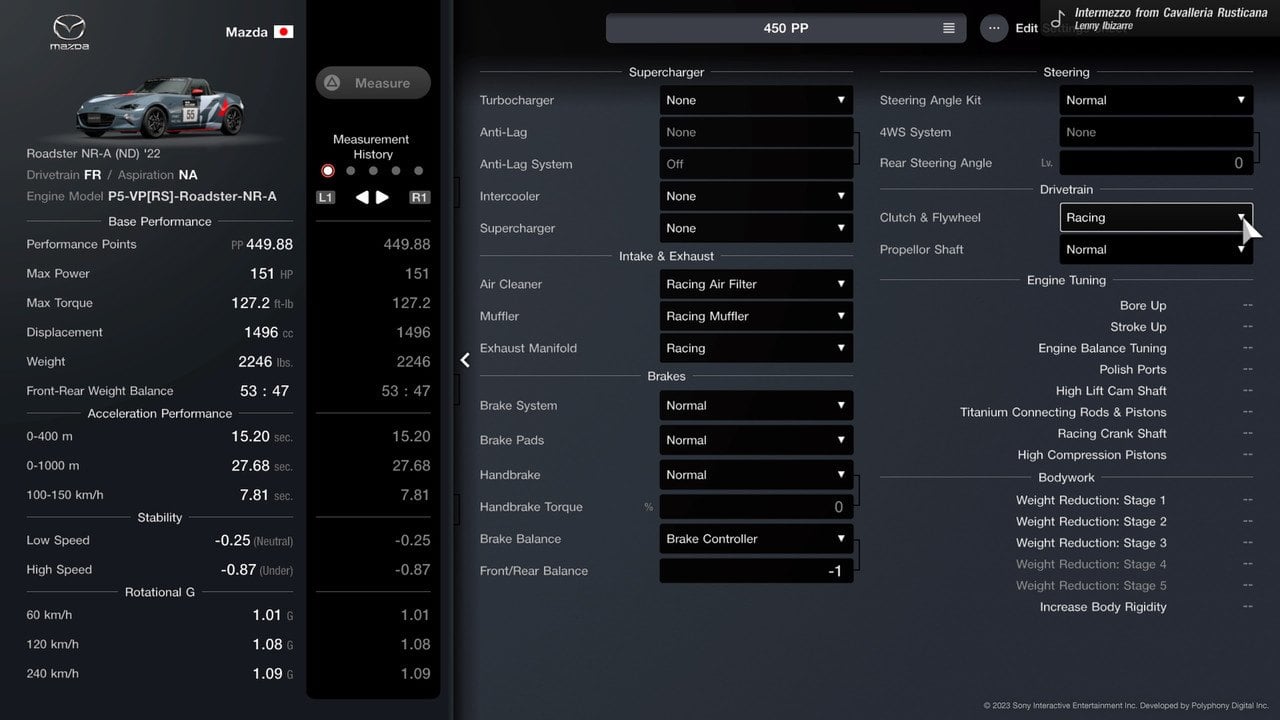Viewport: 1280px width, 720px height.
Task: Go to next measurement with right arrow
Action: 382,198
